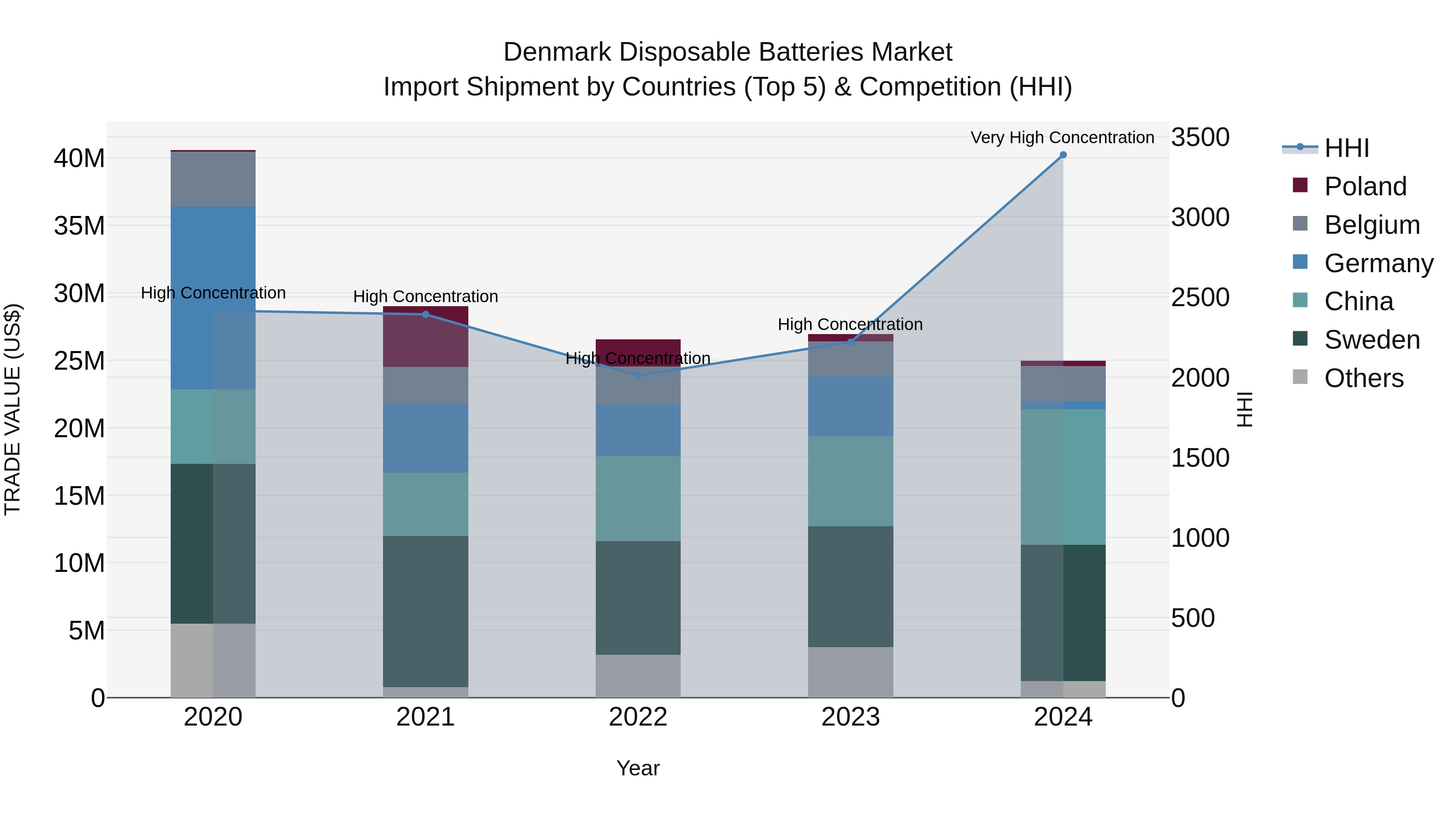Click the vertical 'HHI' right axis title
Screen dimensions: 1456x819
pos(1244,409)
